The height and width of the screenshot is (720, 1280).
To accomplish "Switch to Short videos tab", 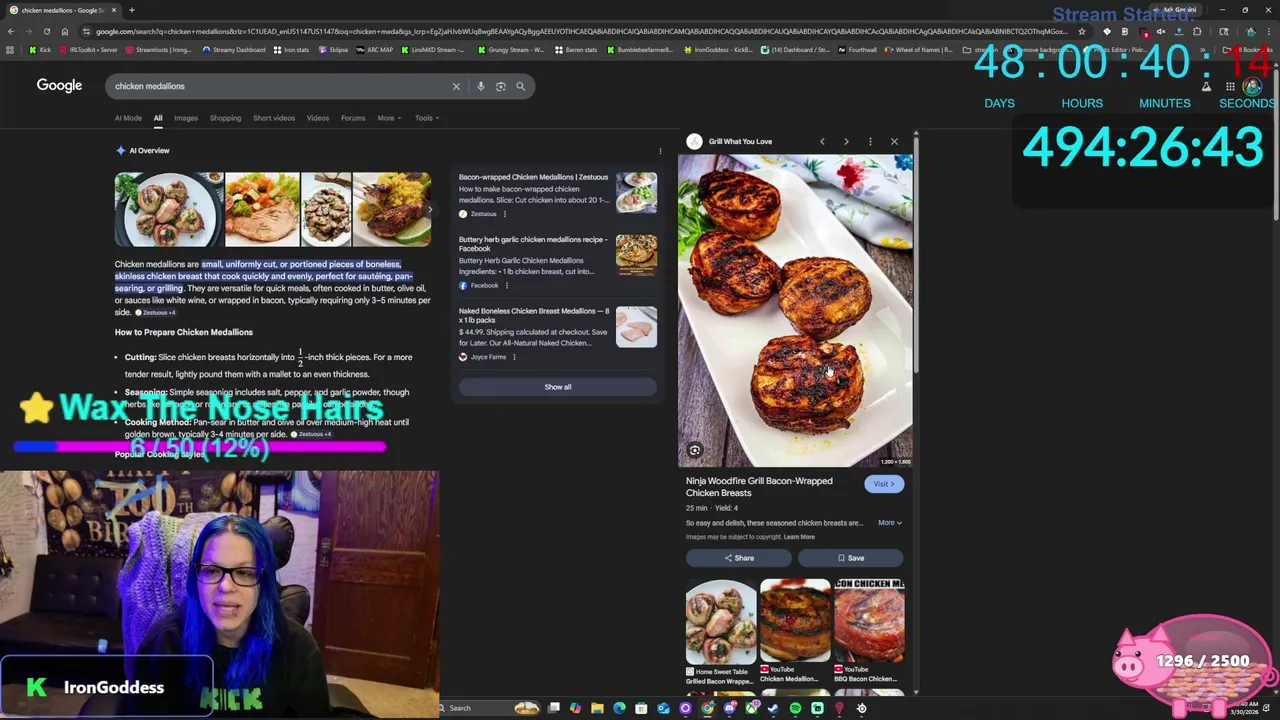I will (x=274, y=118).
